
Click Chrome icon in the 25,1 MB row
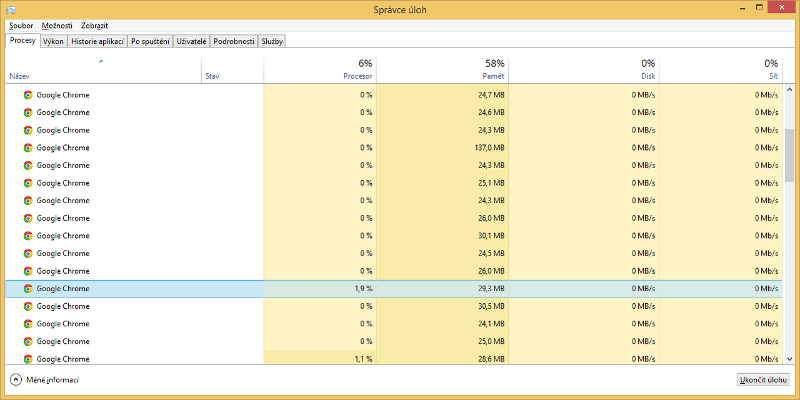click(x=28, y=183)
